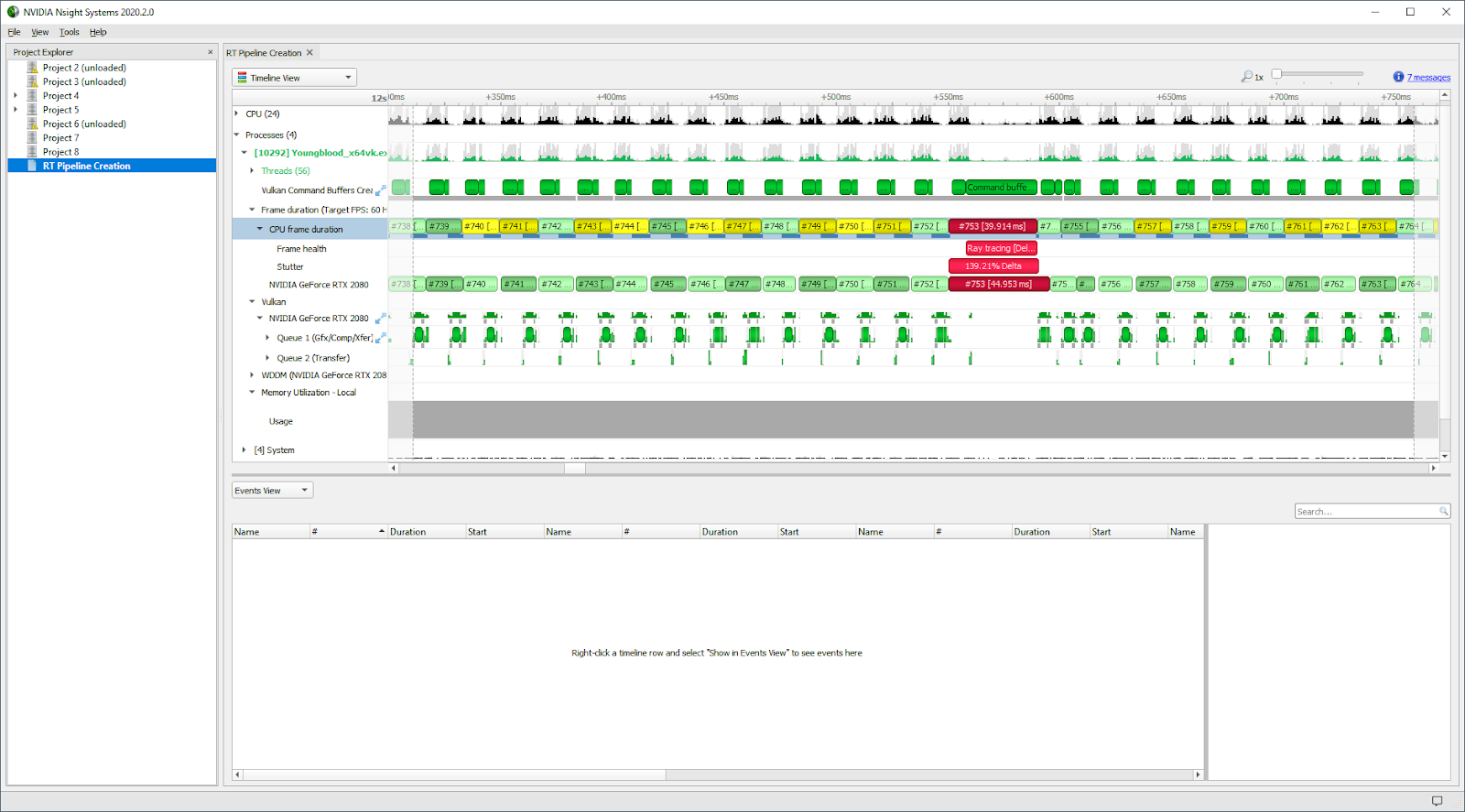This screenshot has height=812, width=1465.
Task: Open the File menu
Action: 14,32
